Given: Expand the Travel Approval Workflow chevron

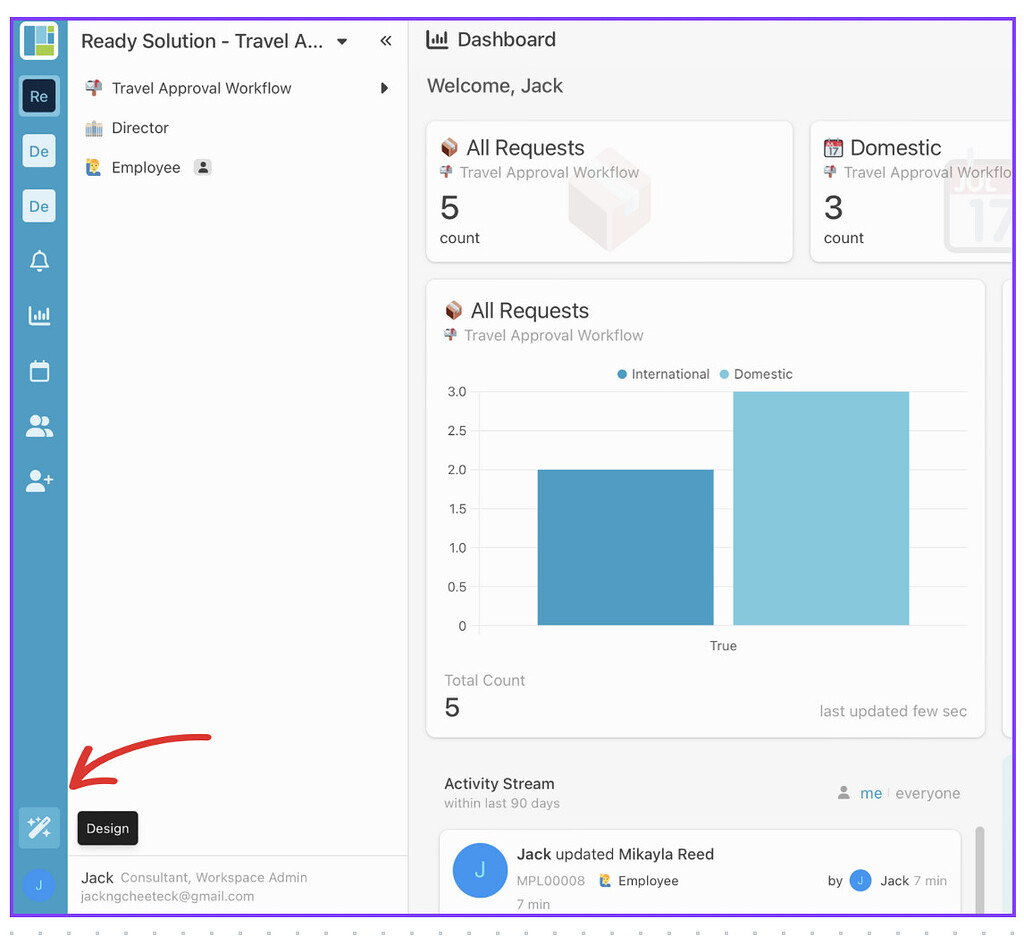Looking at the screenshot, I should click(x=385, y=88).
